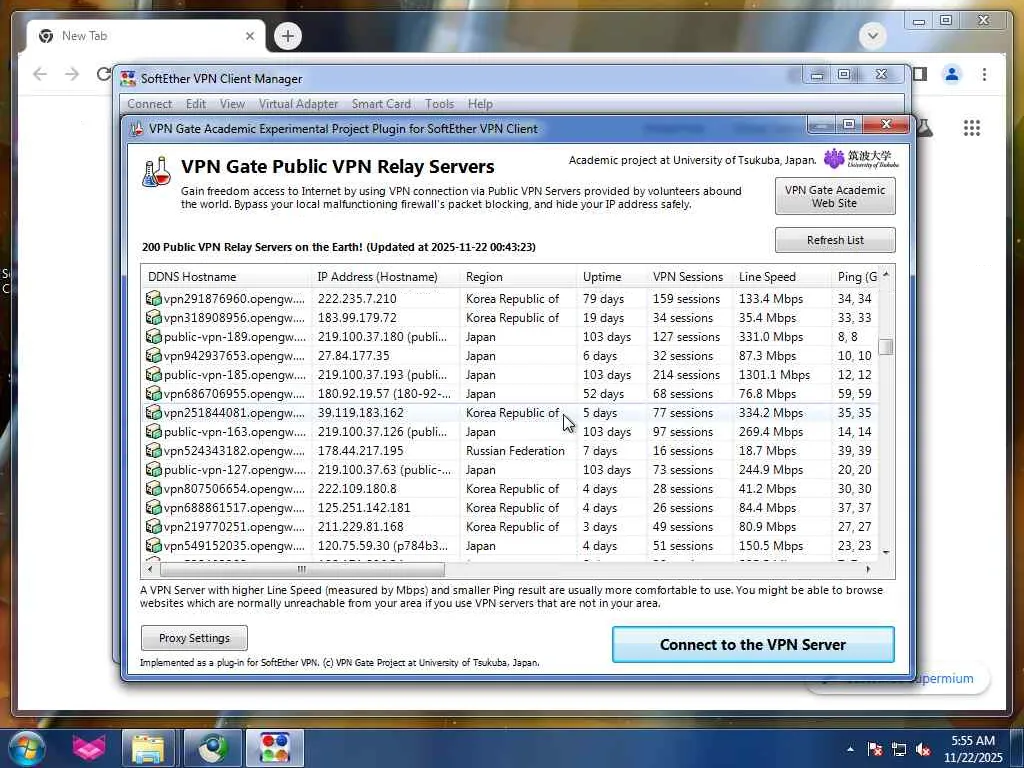1024x768 pixels.
Task: Select server icon for vpn807506654.opengw
Action: click(x=153, y=488)
